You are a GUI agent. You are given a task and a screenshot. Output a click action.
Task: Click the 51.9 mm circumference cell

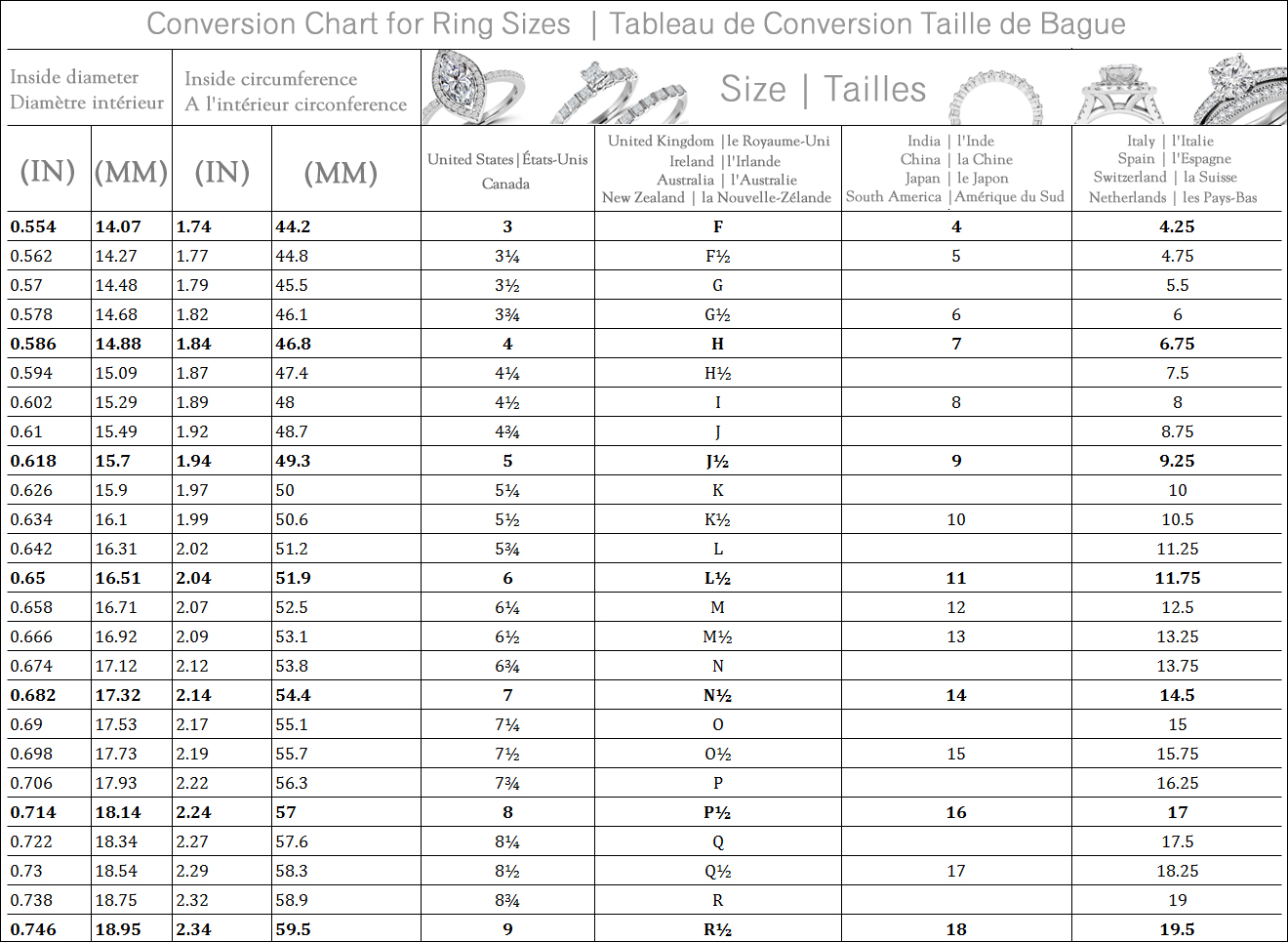[x=293, y=578]
